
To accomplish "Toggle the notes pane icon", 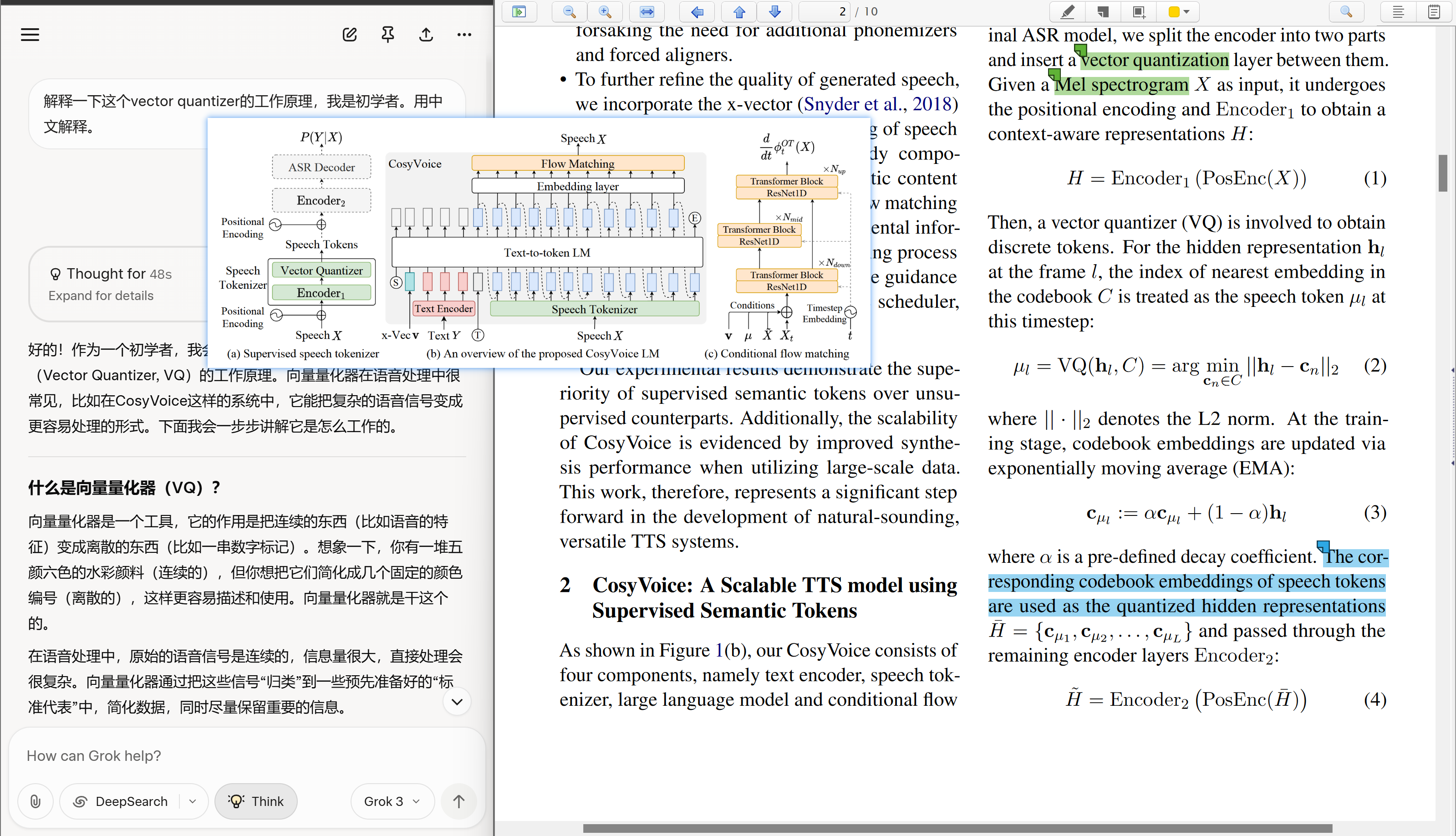I will tap(1434, 11).
